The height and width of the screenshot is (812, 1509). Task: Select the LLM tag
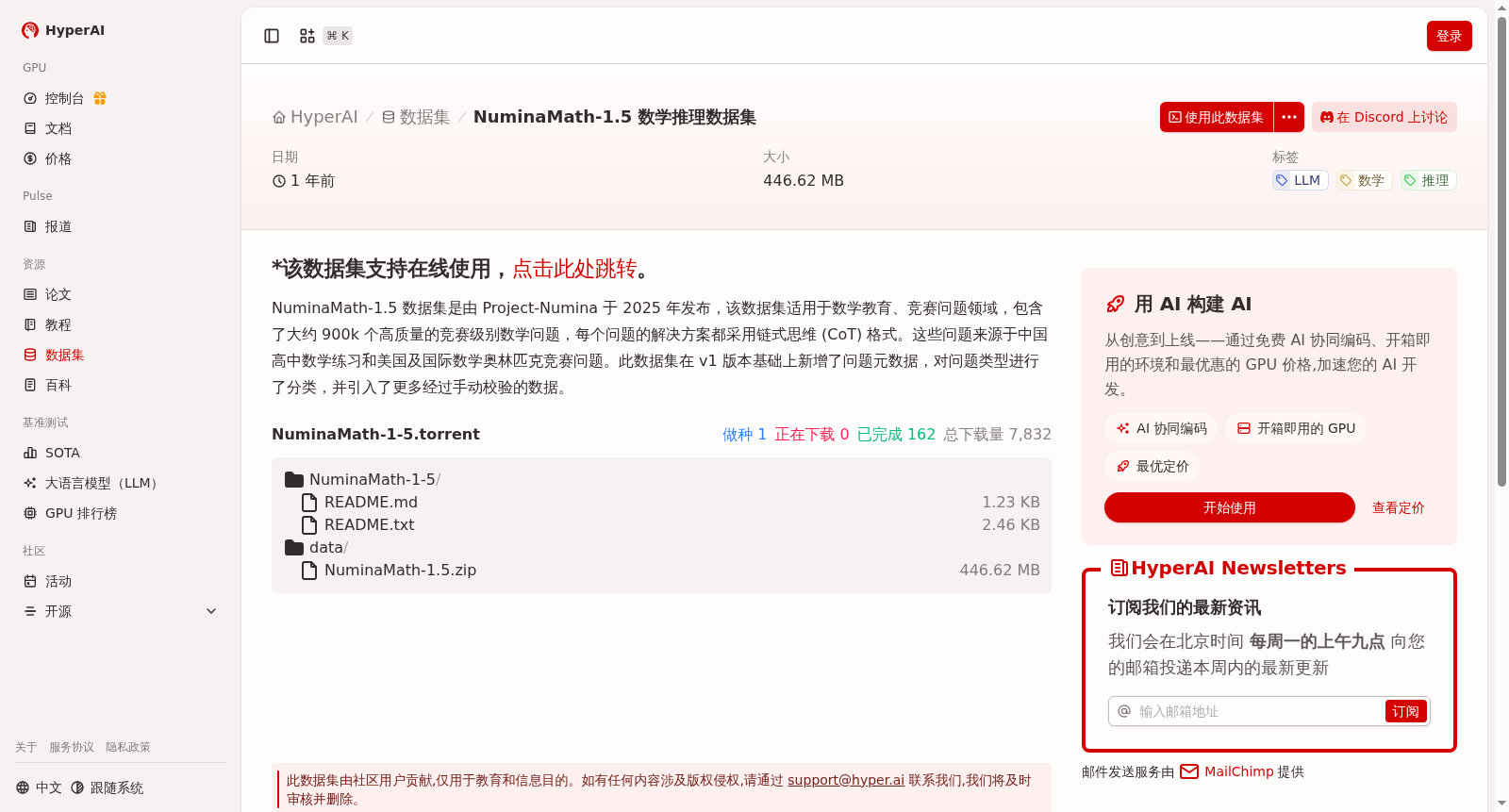1300,180
